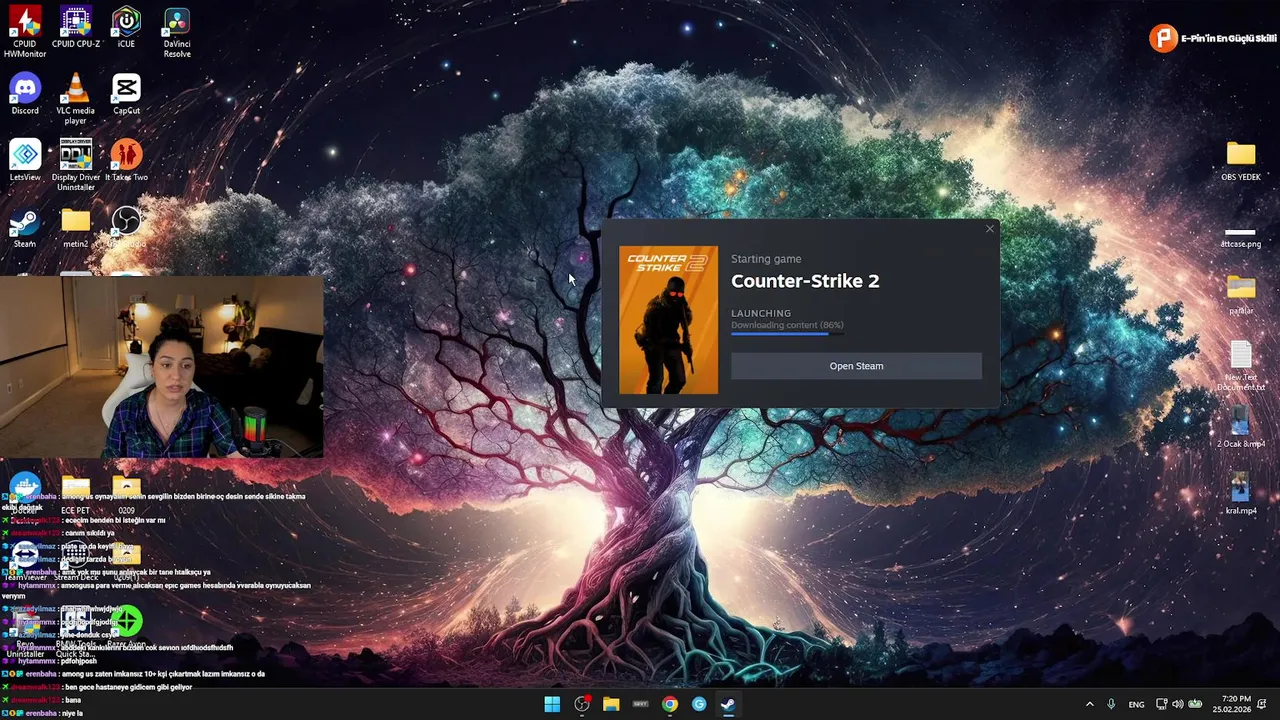This screenshot has width=1280, height=720.
Task: Launch It Takes Two shortcut
Action: point(126,160)
